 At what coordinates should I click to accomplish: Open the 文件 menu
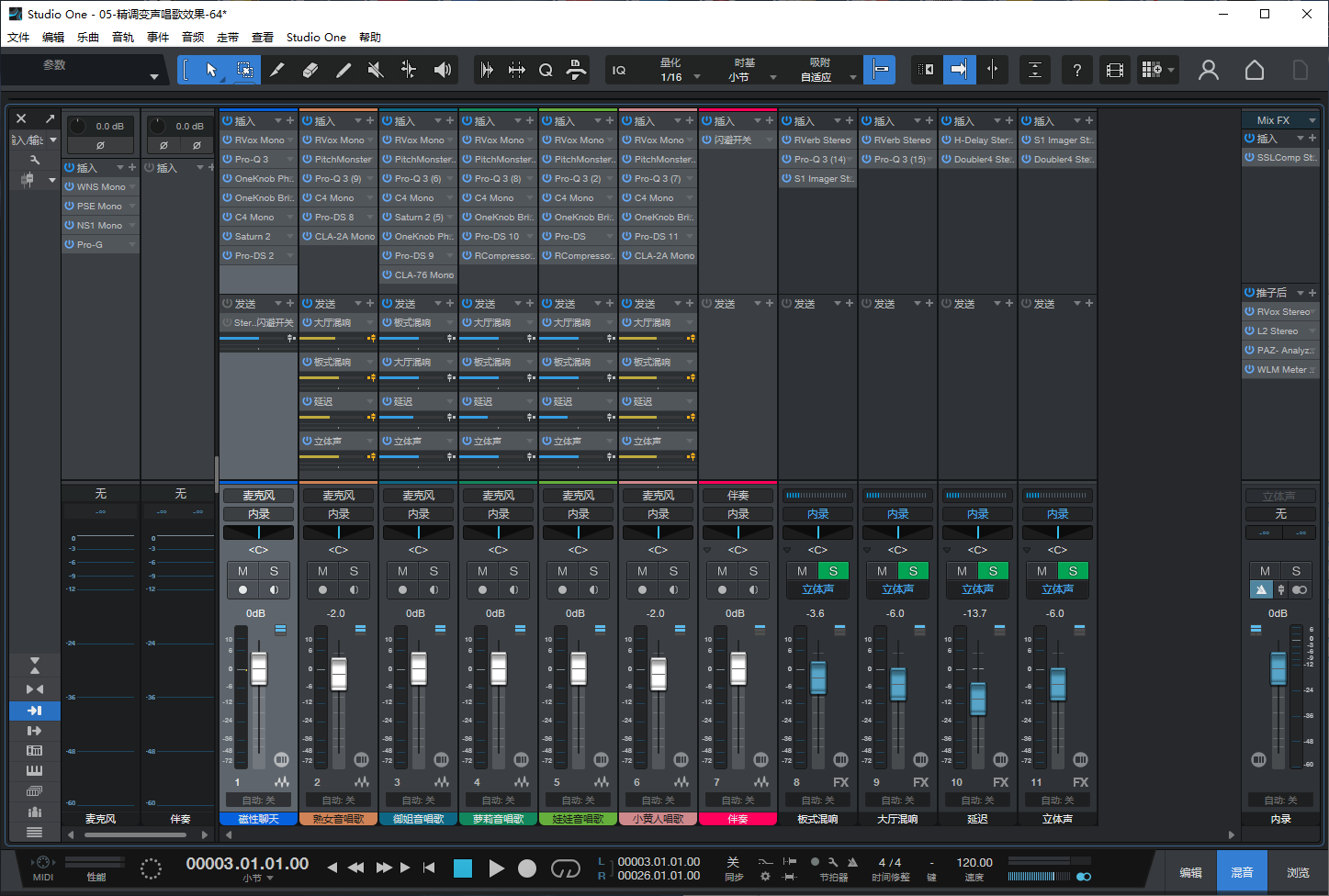(19, 37)
